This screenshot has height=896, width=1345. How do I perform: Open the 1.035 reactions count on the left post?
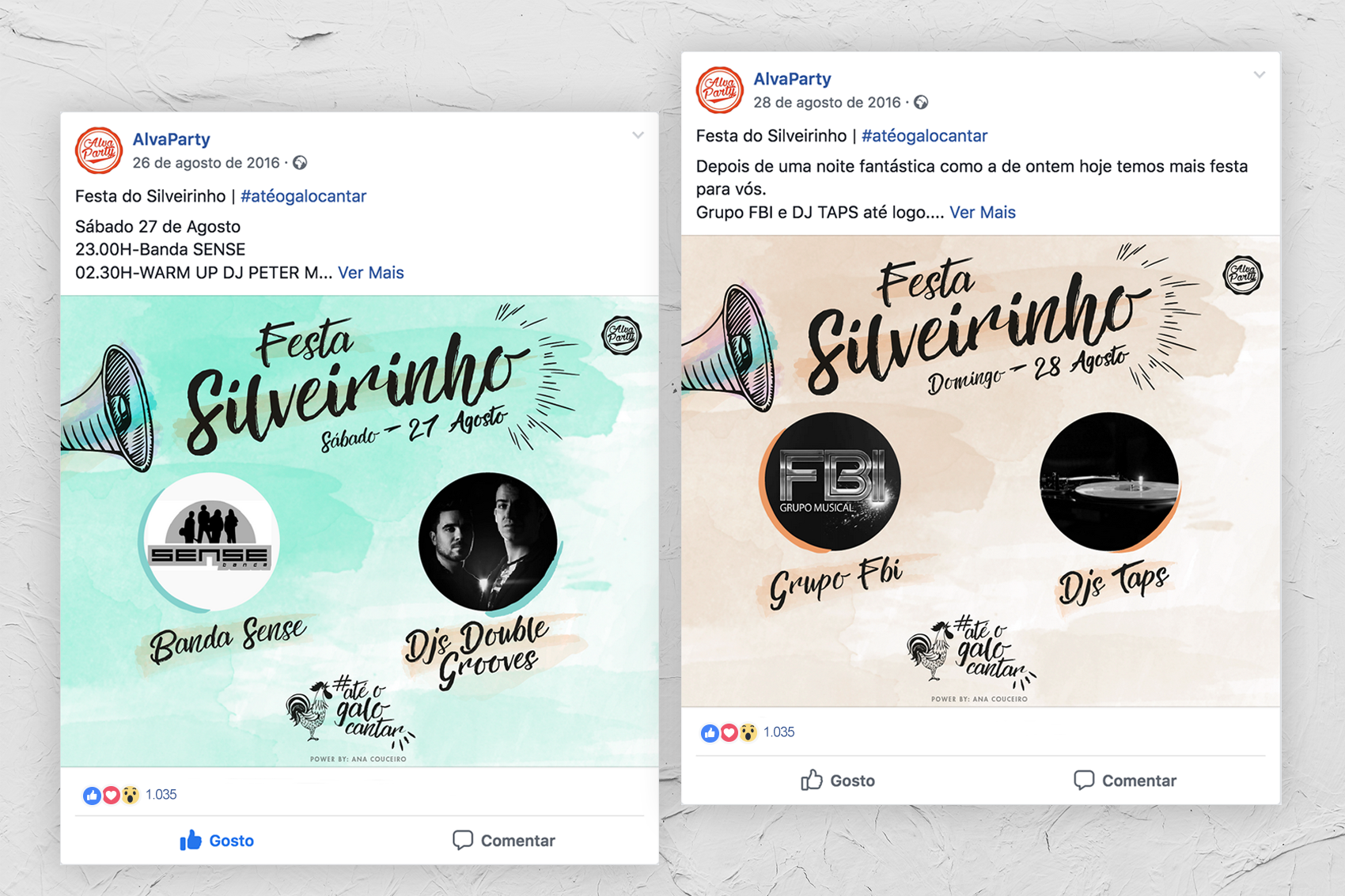(x=161, y=795)
